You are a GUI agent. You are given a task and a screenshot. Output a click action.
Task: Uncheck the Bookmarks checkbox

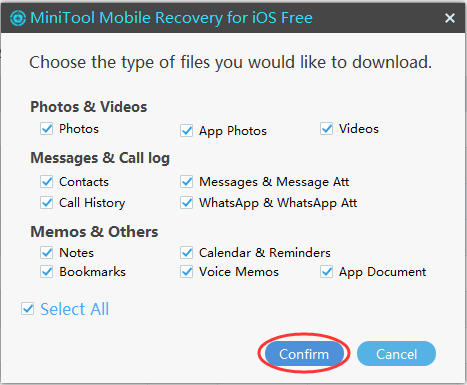[47, 272]
